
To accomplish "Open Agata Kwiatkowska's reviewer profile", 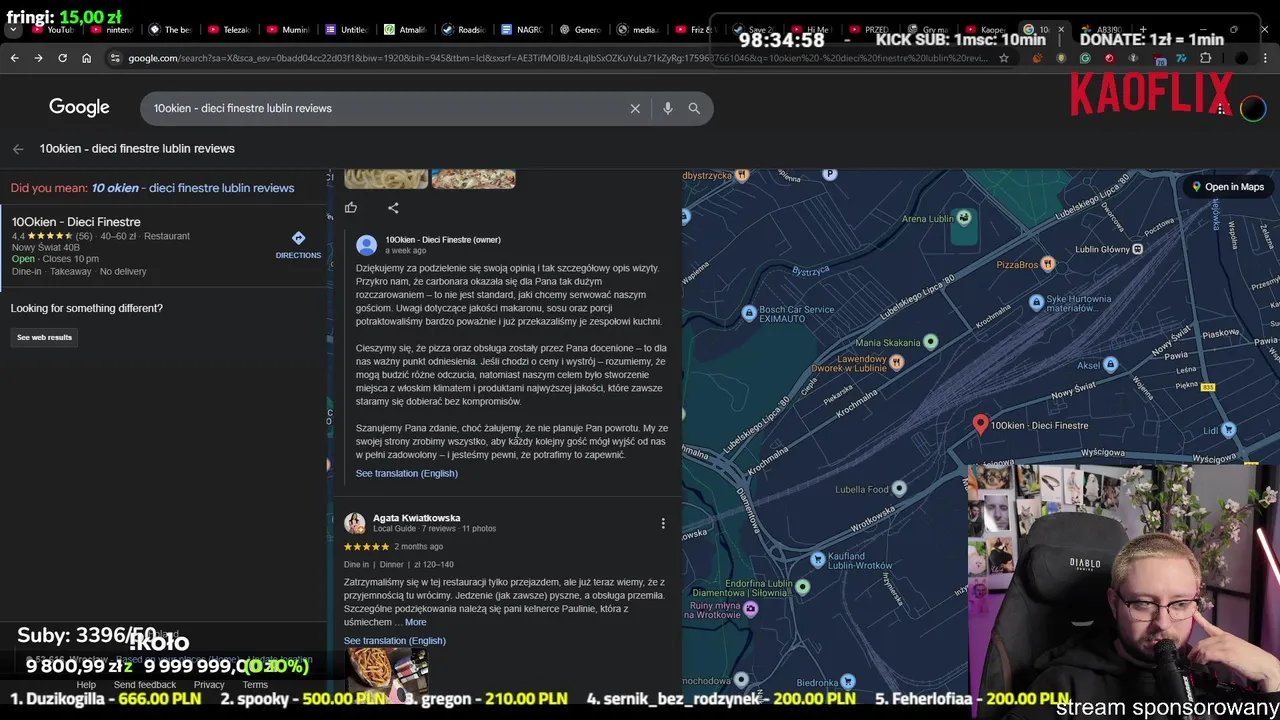I will click(416, 518).
